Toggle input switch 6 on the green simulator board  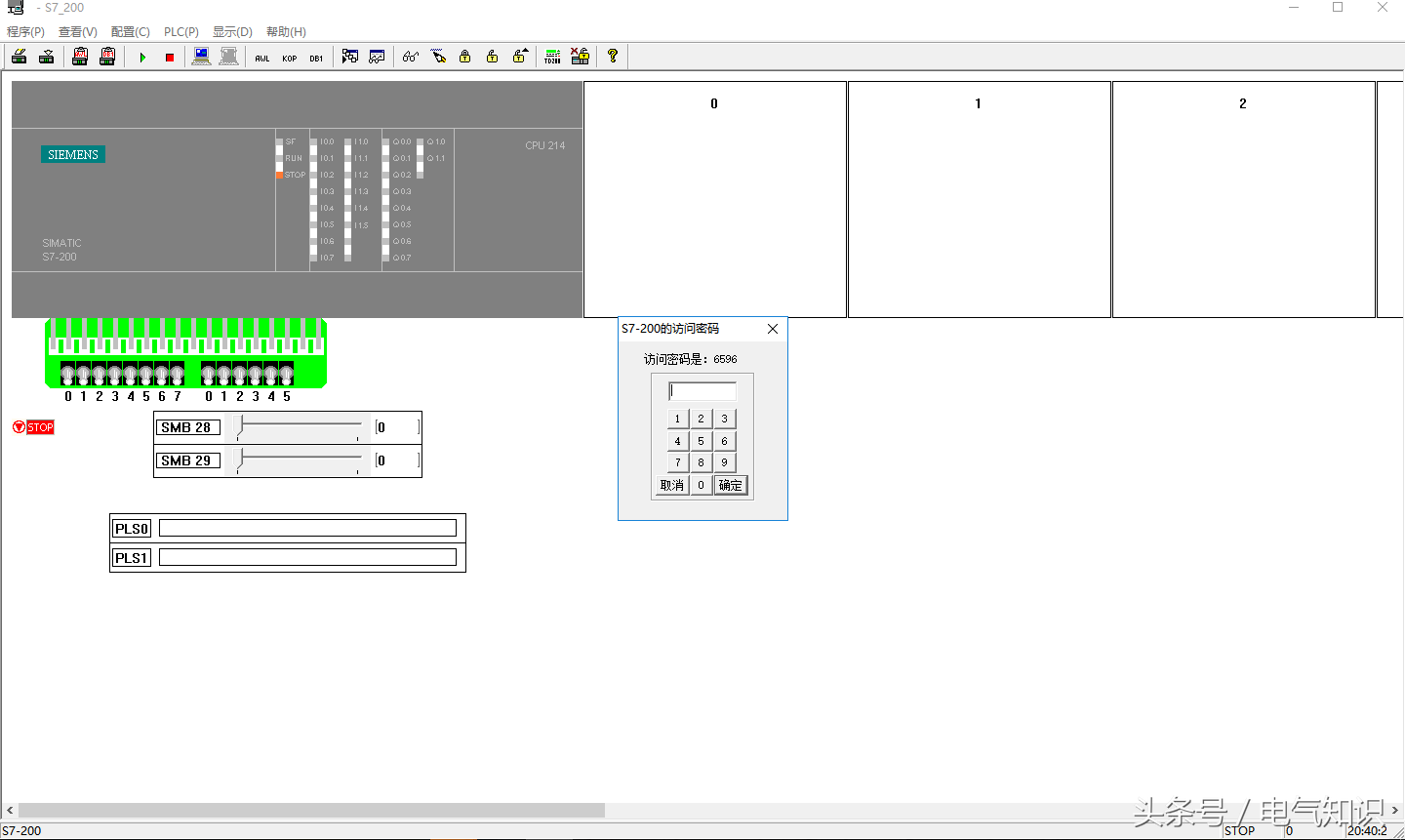[x=161, y=374]
